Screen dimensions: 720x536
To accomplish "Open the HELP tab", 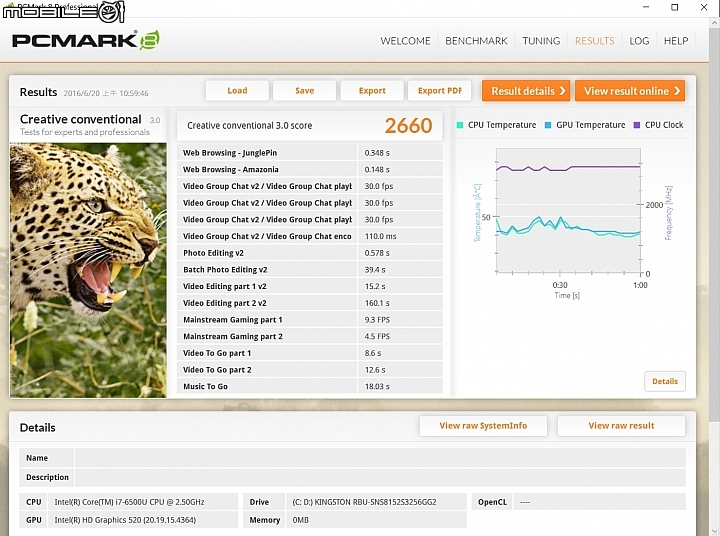I will click(676, 41).
